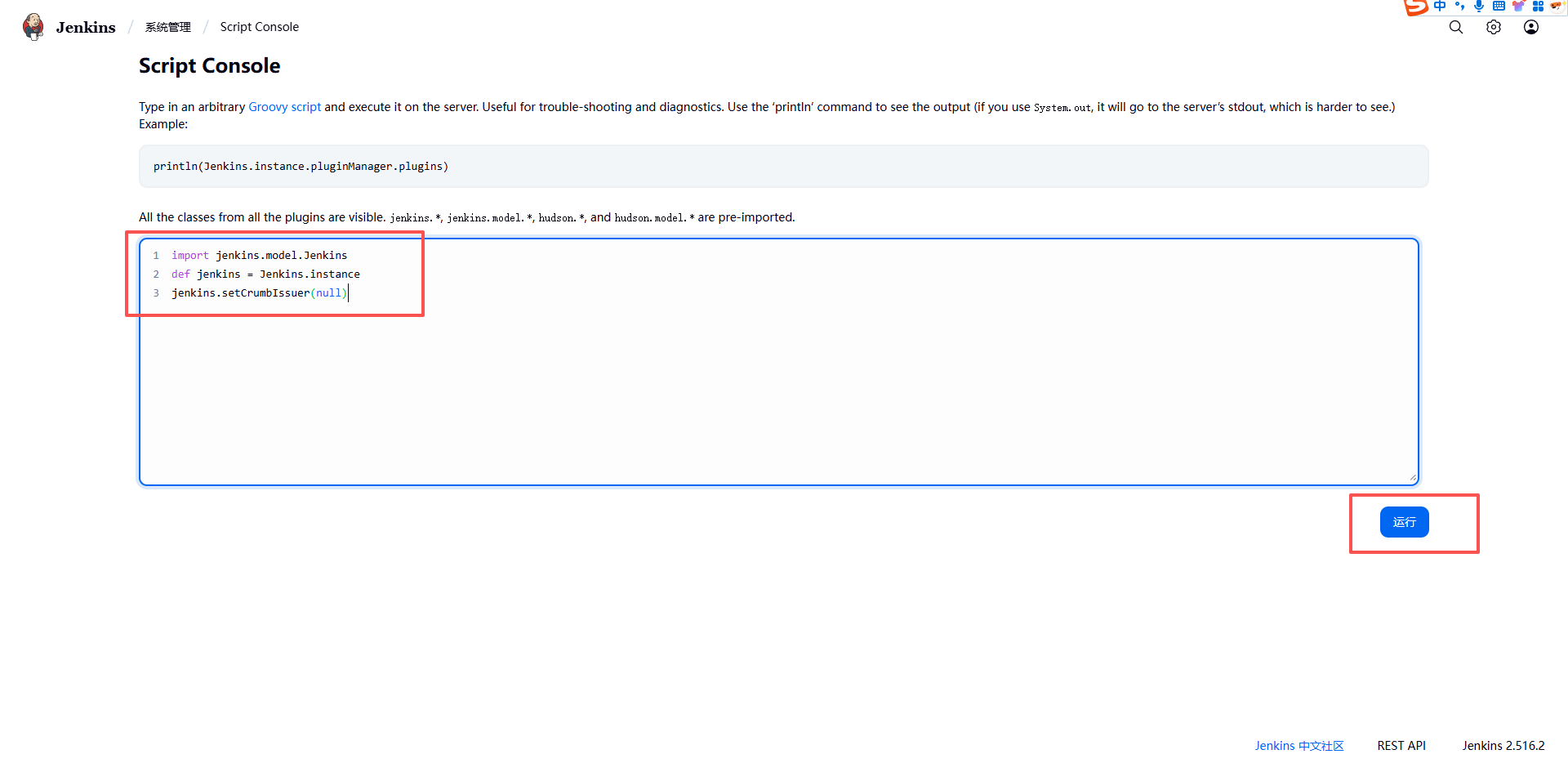Click the Sogou input method S logo
The image size is (1568, 772).
[x=1415, y=7]
